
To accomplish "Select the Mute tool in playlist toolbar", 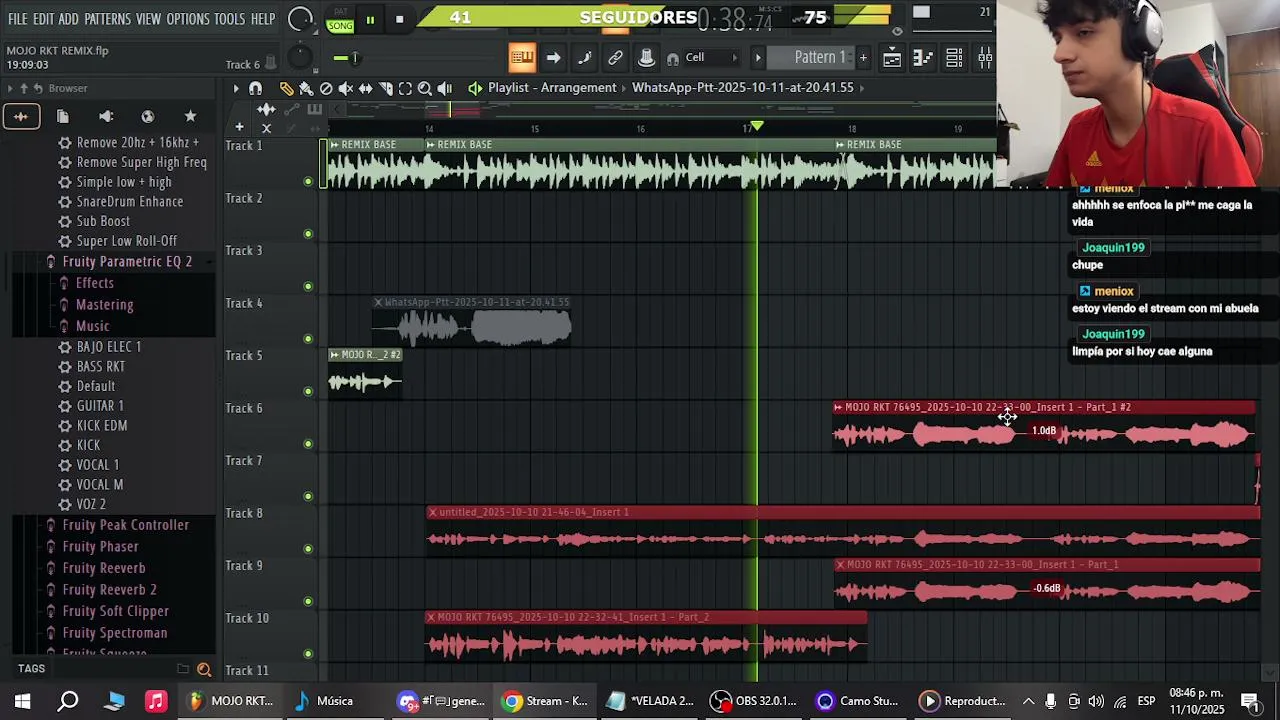I will pyautogui.click(x=346, y=89).
